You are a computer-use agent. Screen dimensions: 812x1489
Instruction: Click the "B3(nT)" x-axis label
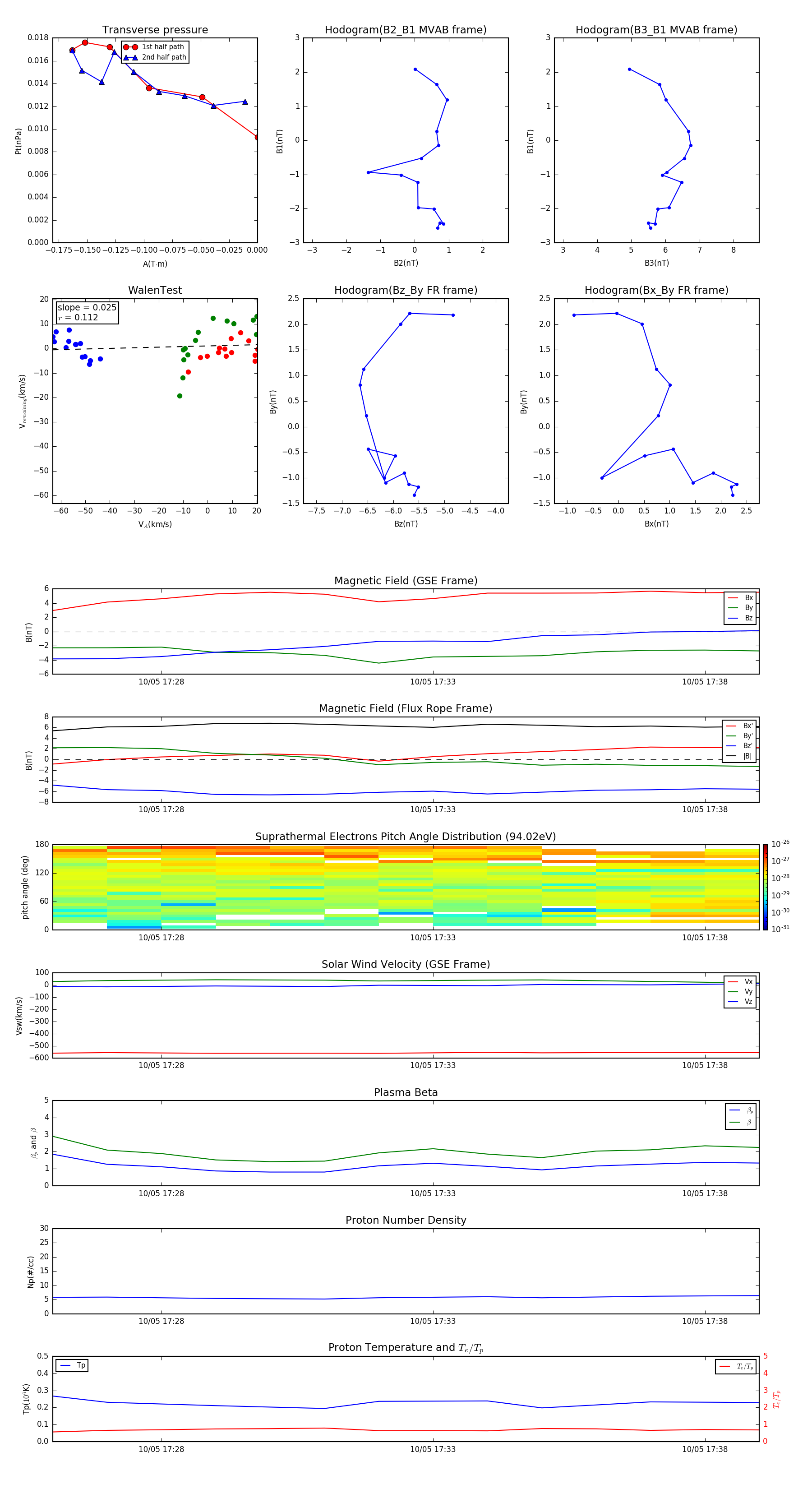pyautogui.click(x=656, y=263)
